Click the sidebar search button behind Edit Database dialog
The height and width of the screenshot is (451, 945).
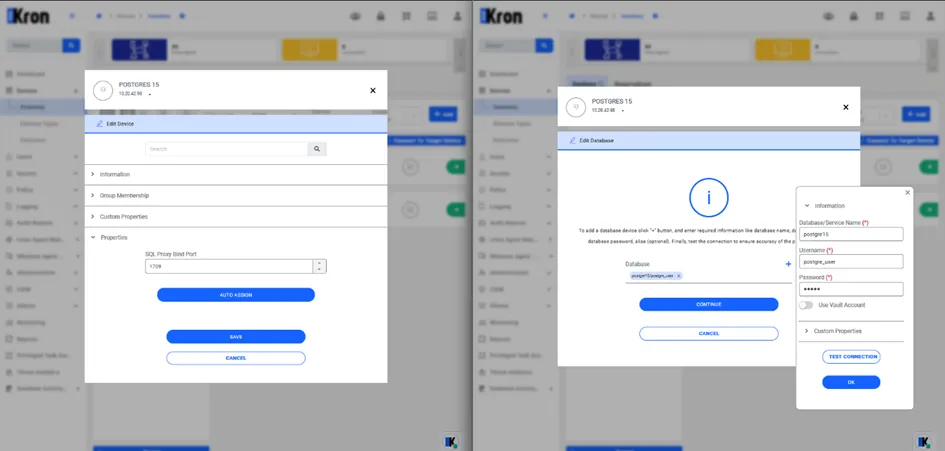coord(544,45)
